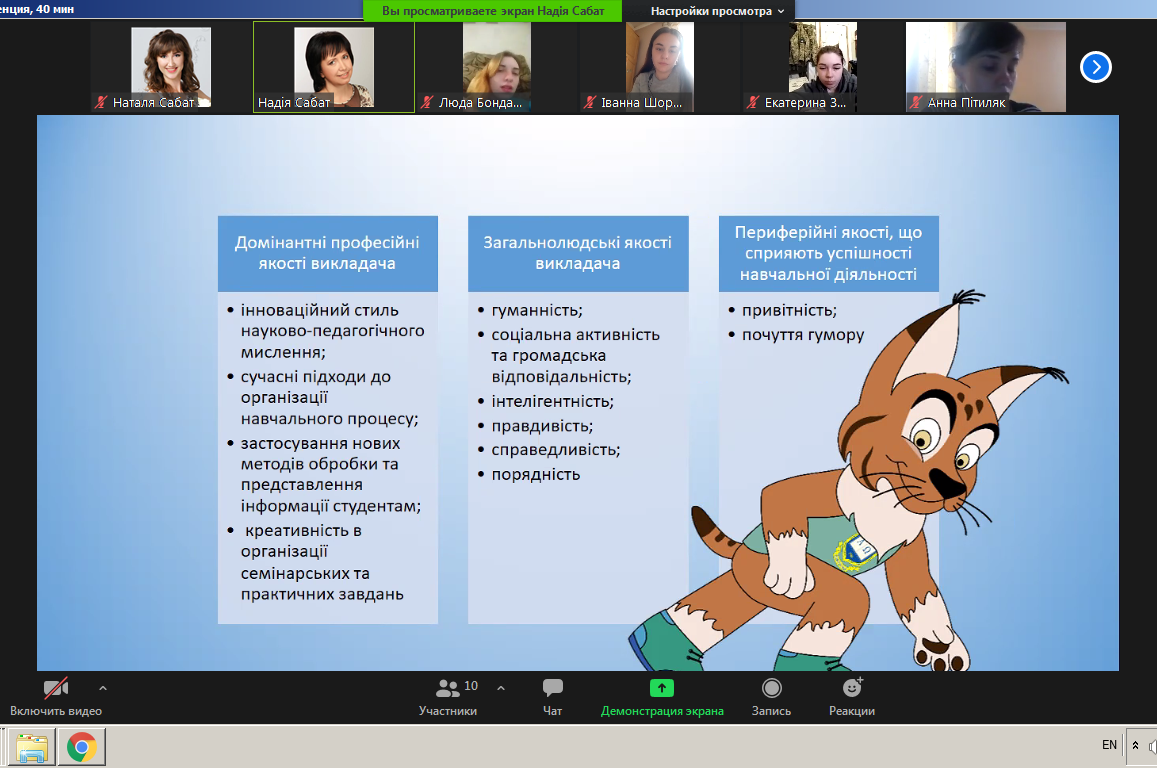This screenshot has width=1157, height=768.
Task: Click the EN language indicator in tray
Action: [1109, 745]
